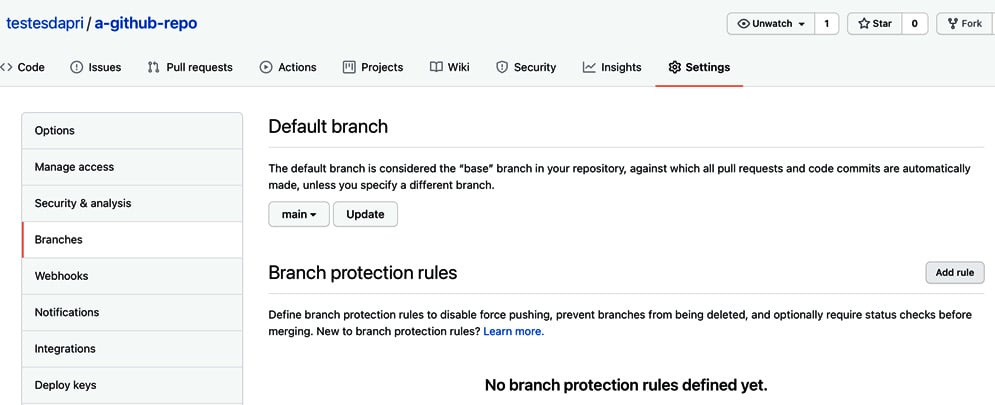The width and height of the screenshot is (995, 405).
Task: Click the Projects board icon
Action: 349,67
